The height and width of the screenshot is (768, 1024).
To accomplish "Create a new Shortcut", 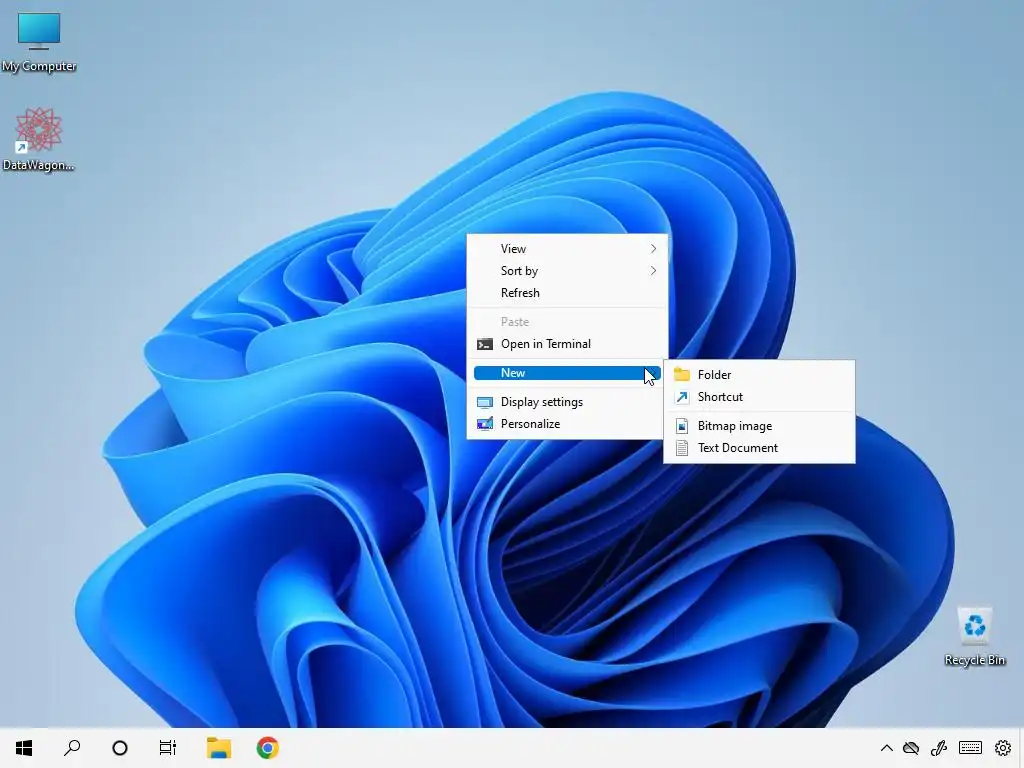I will coord(759,396).
